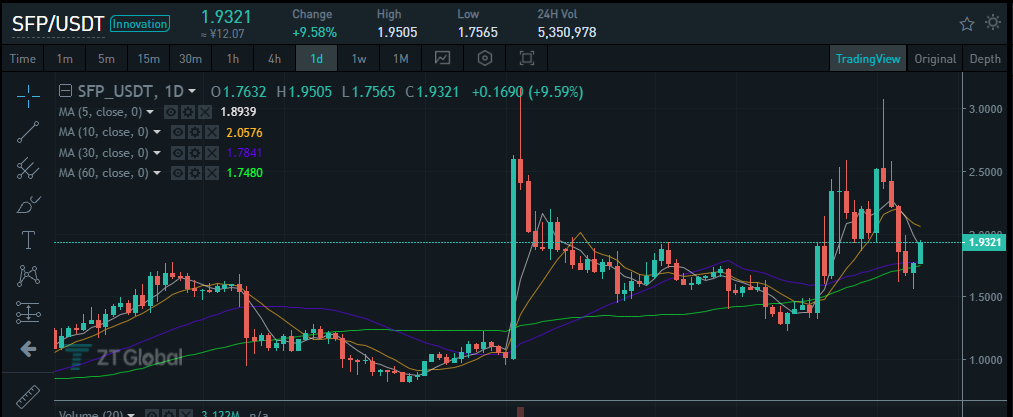The width and height of the screenshot is (1013, 417).
Task: Hide the MA 60 indicator line
Action: (178, 173)
